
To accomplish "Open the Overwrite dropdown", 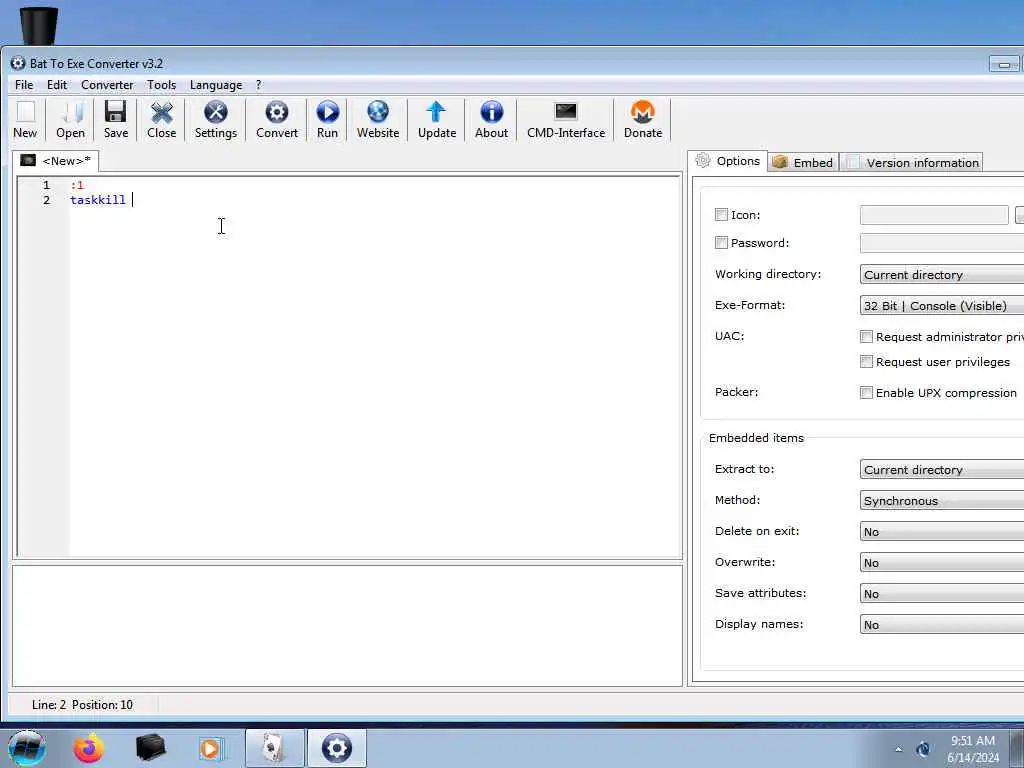I will click(942, 562).
